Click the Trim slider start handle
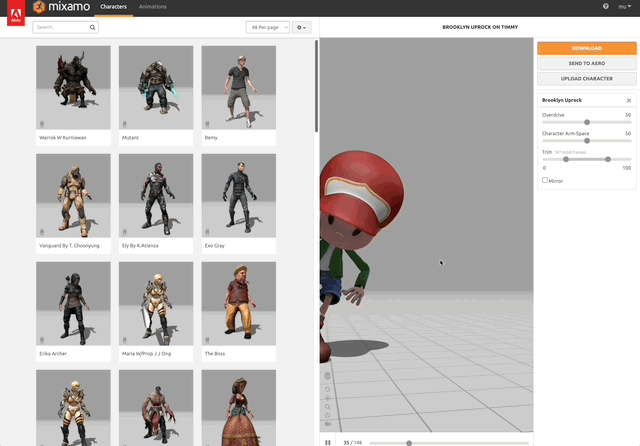640x446 pixels. [566, 159]
